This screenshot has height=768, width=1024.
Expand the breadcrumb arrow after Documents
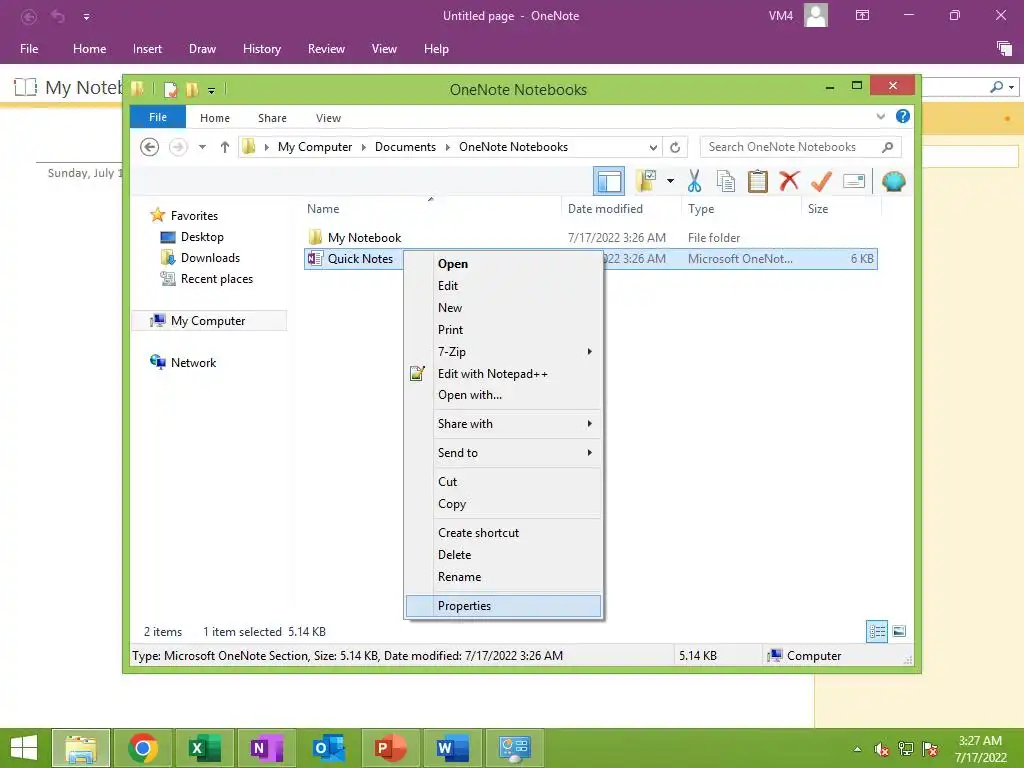pyautogui.click(x=448, y=147)
